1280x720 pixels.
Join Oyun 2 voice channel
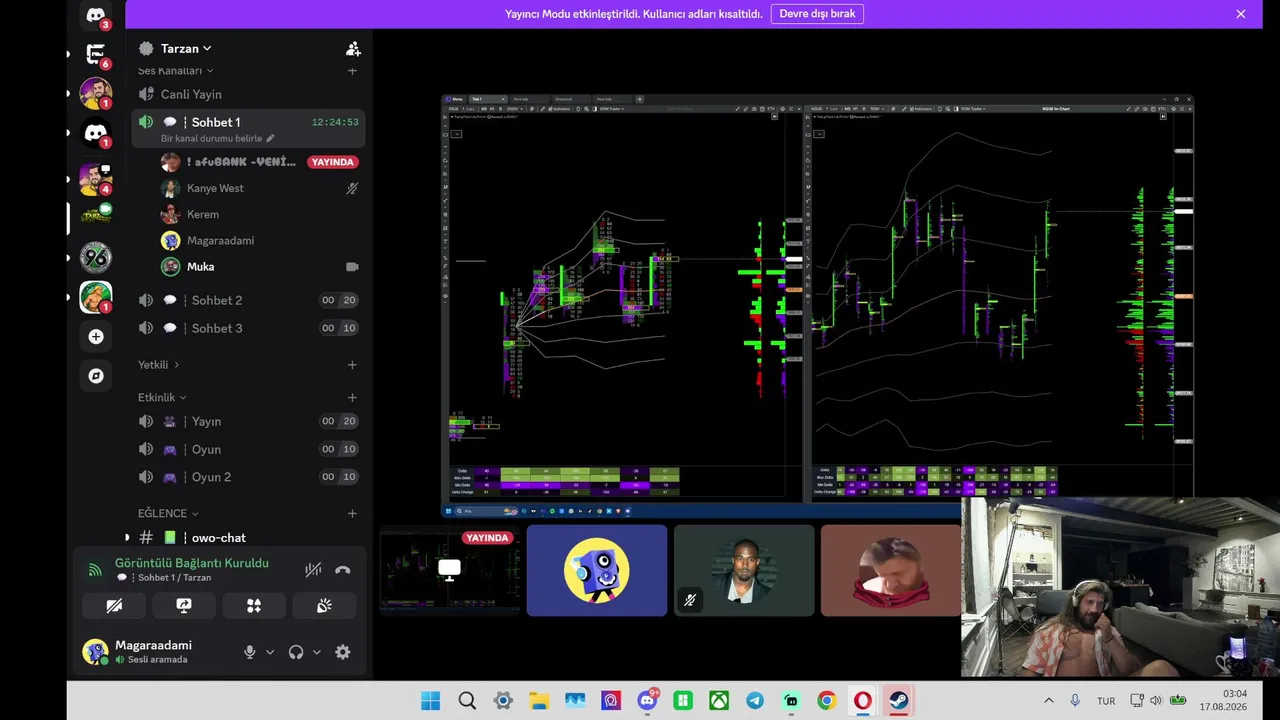coord(248,477)
